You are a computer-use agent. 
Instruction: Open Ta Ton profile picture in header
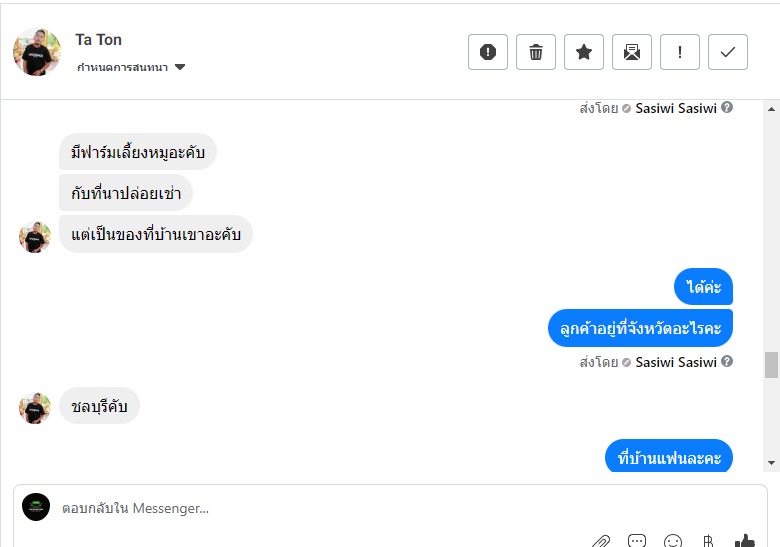[37, 52]
